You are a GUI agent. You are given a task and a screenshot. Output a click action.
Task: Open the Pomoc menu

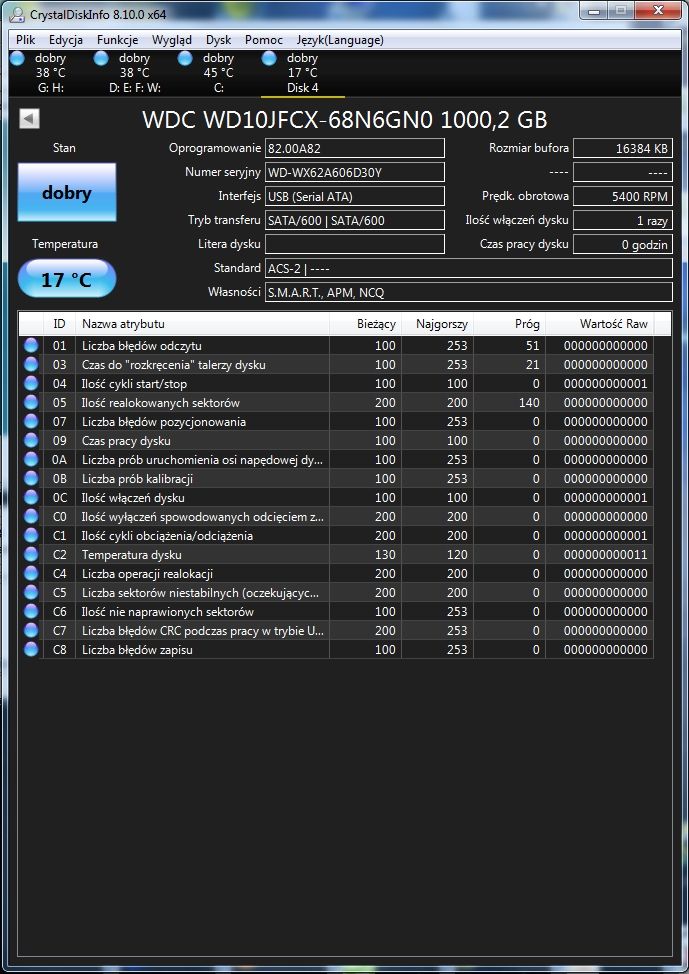click(x=264, y=40)
